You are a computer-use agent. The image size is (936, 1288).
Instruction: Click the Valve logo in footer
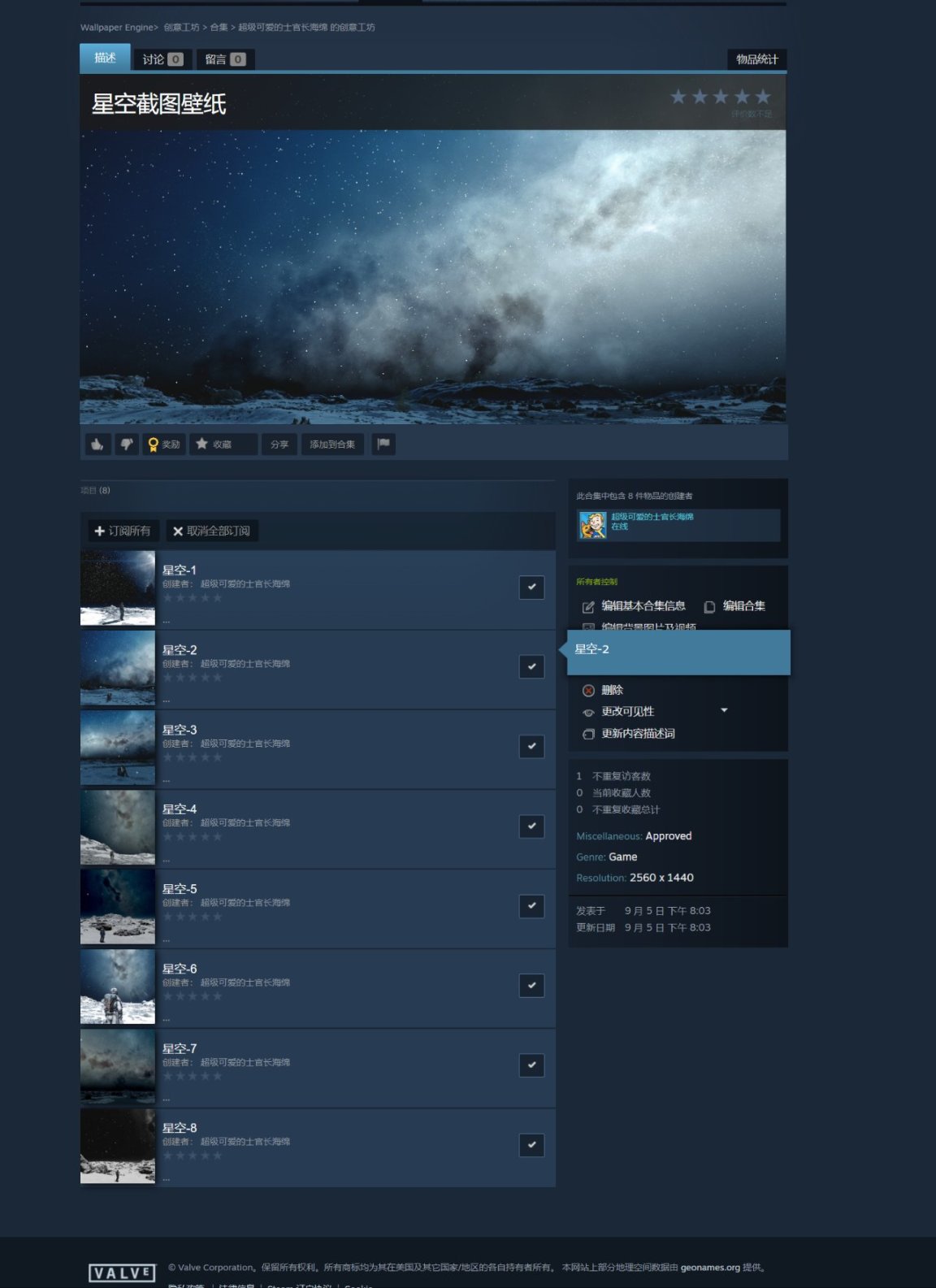pos(122,1273)
